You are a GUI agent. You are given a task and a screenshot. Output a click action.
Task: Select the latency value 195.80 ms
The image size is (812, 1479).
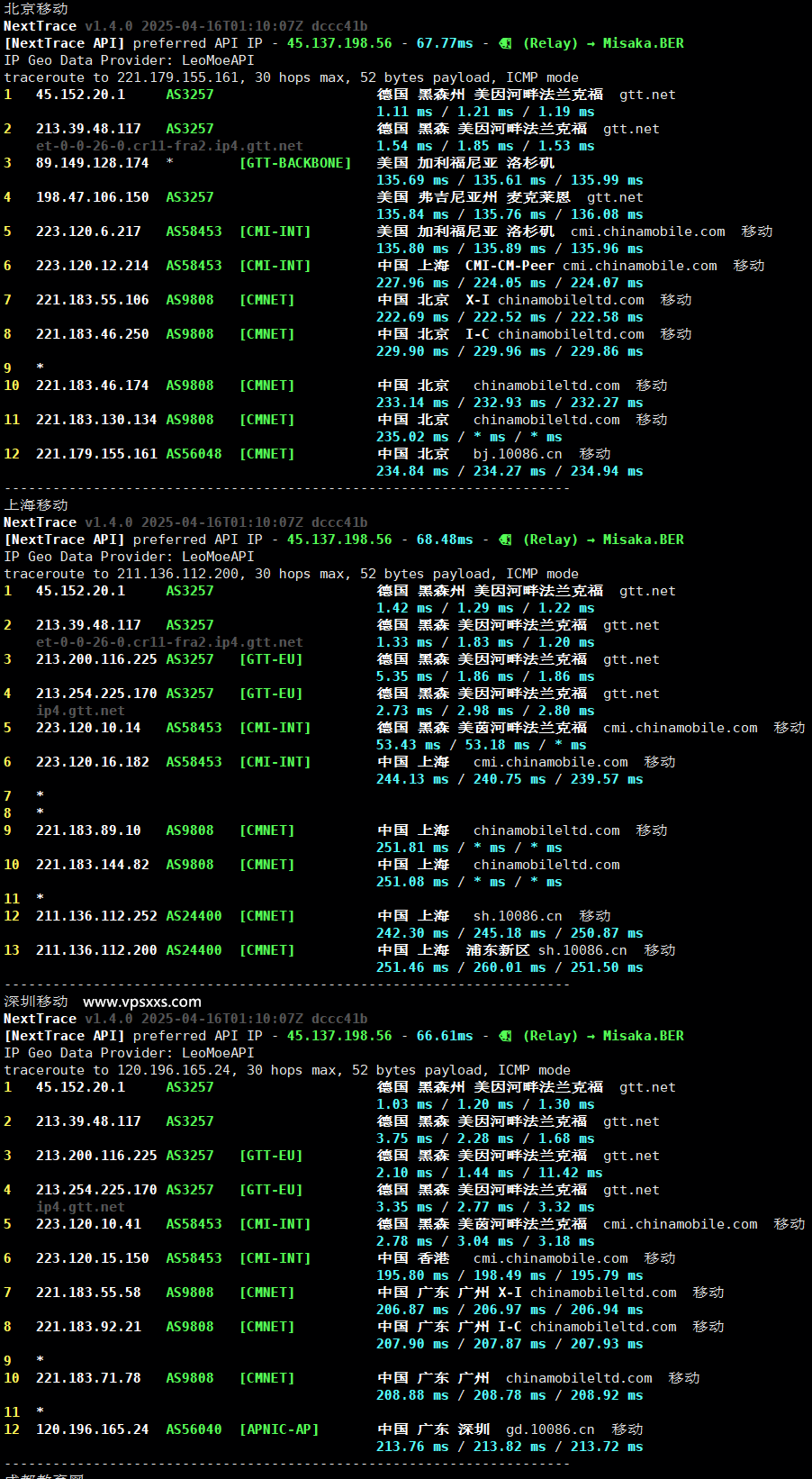(412, 1275)
